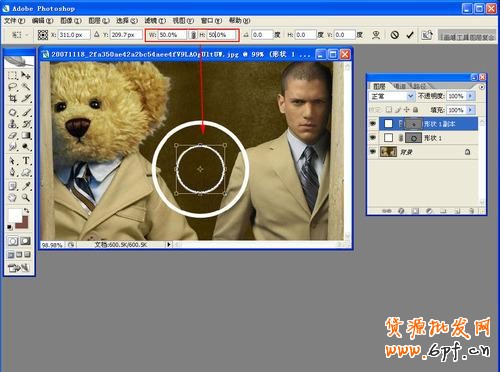Hide the 形状 1 副本 layer eye
500x372 pixels.
tap(373, 124)
